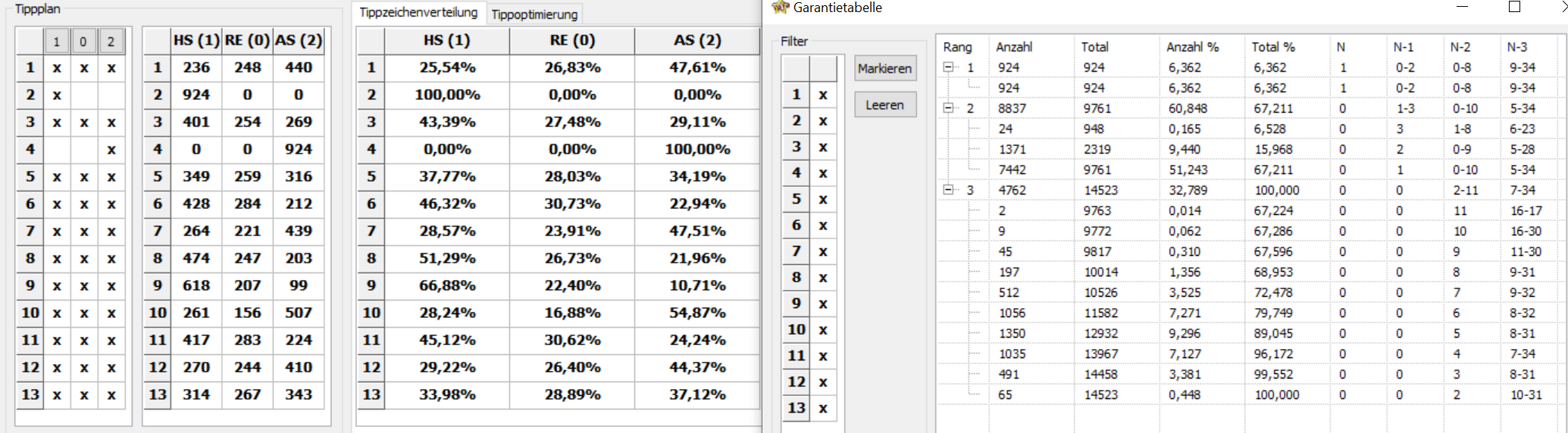Image resolution: width=1568 pixels, height=433 pixels.
Task: Toggle the empty draw cell in Tippplan row 2
Action: 83,95
